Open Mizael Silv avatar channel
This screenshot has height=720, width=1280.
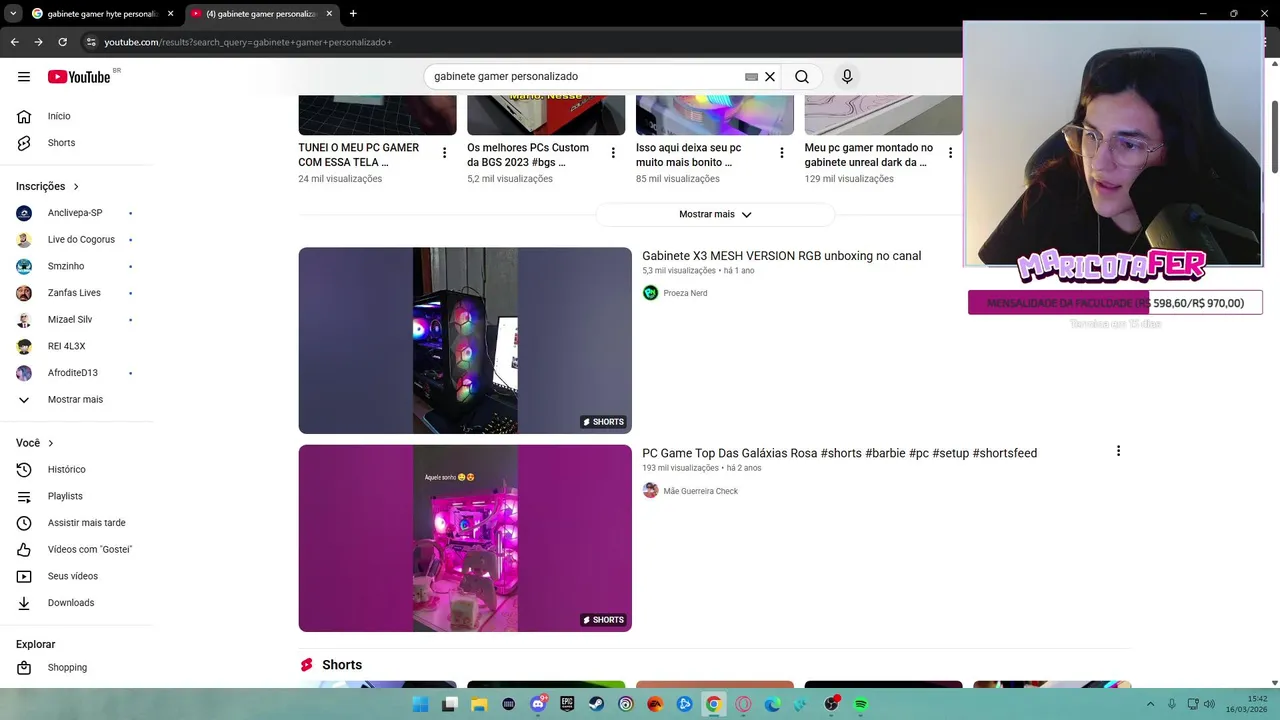(x=24, y=320)
